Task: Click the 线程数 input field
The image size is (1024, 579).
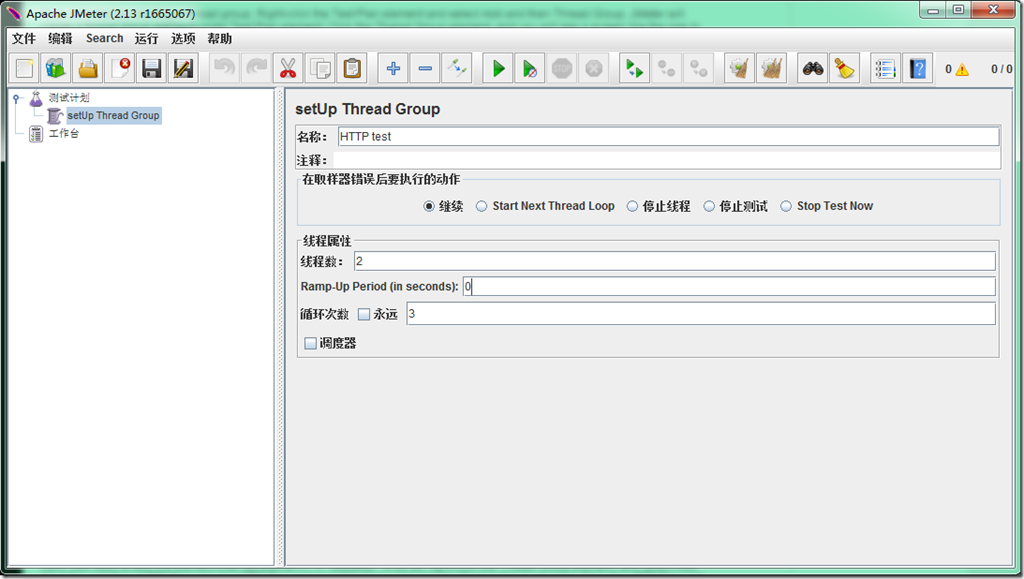Action: tap(675, 261)
